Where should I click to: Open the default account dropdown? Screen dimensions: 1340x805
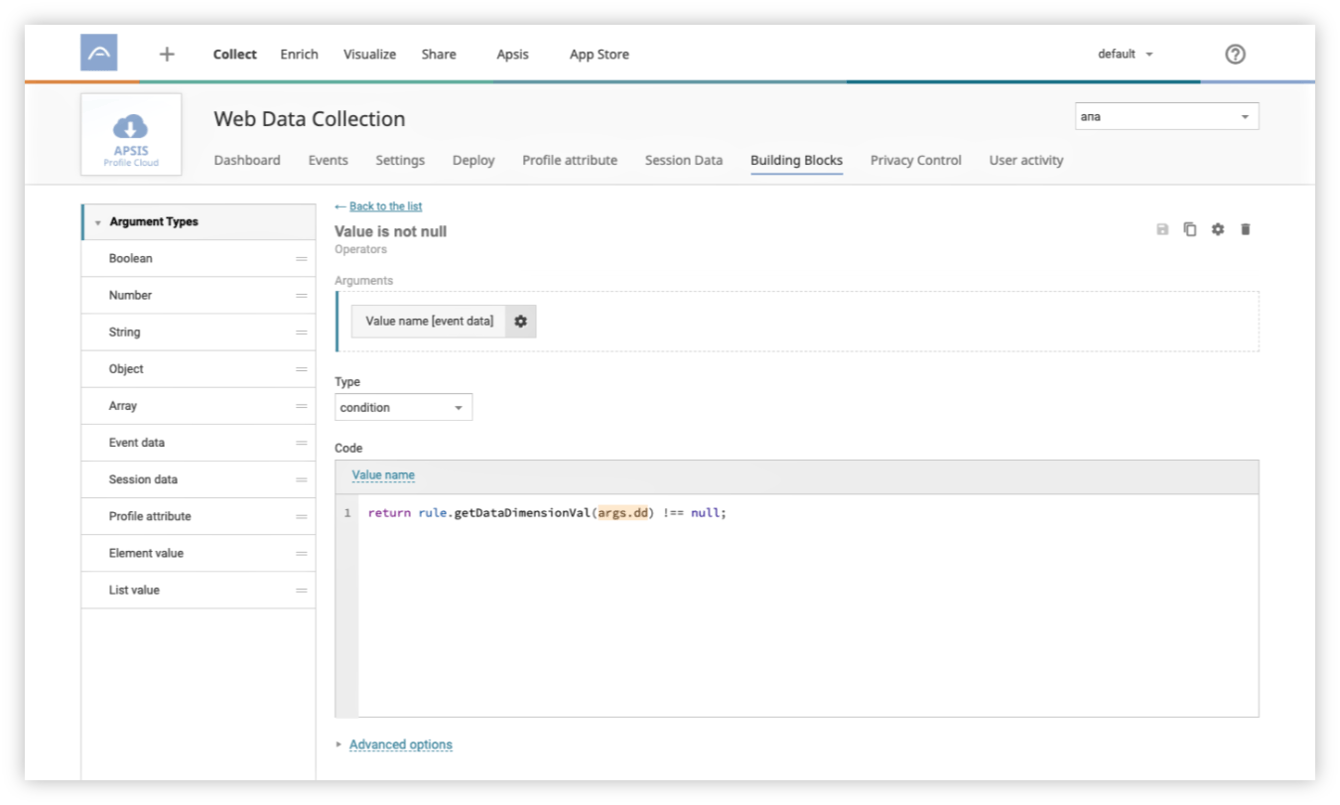(1125, 55)
